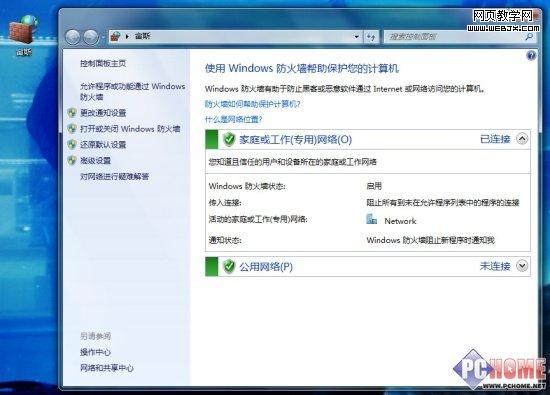Open the firewall desktop shortcut icon
Screen dimensions: 550x395
pos(23,34)
